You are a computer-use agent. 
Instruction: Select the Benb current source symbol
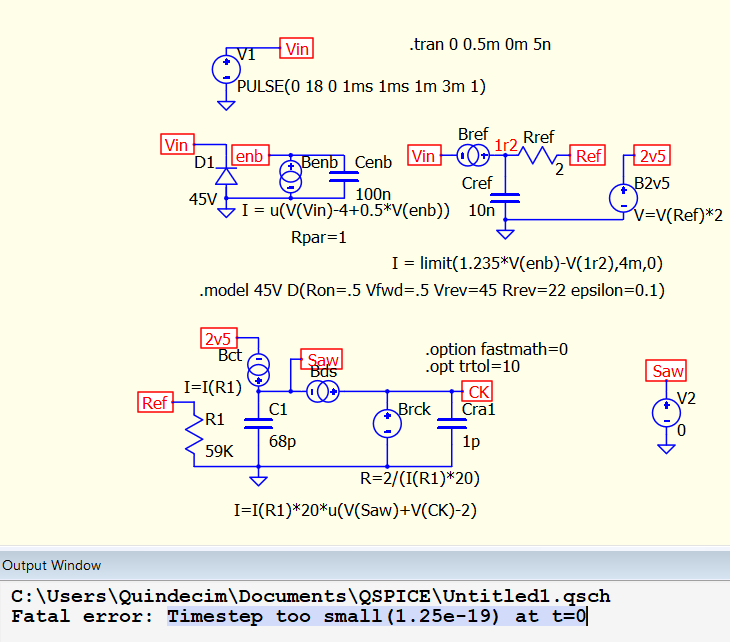(290, 177)
